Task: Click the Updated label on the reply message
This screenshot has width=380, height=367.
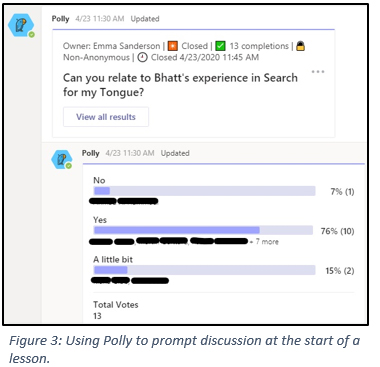Action: coord(175,153)
